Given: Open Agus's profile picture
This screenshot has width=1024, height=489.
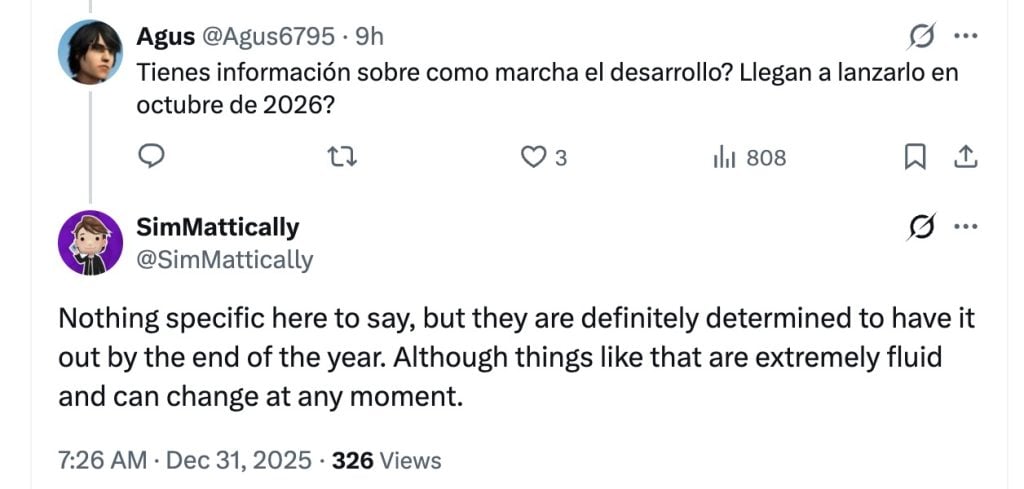Looking at the screenshot, I should pos(91,52).
